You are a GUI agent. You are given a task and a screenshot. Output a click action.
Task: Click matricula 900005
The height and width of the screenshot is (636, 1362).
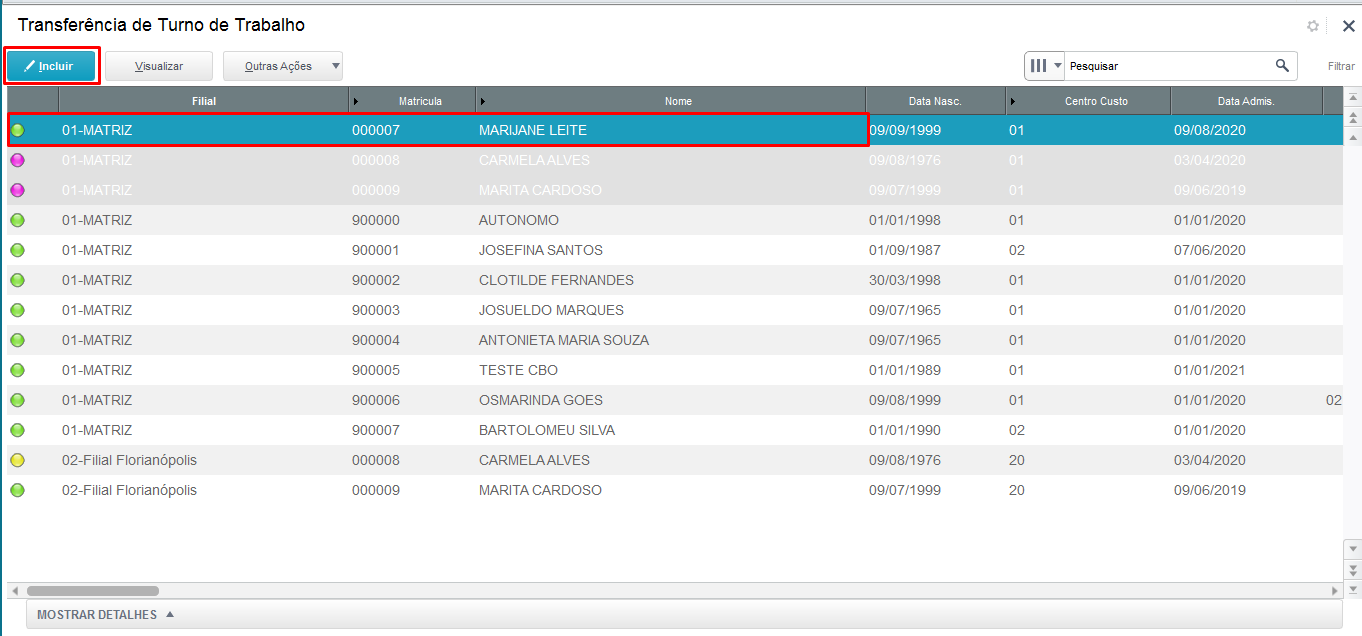click(376, 370)
